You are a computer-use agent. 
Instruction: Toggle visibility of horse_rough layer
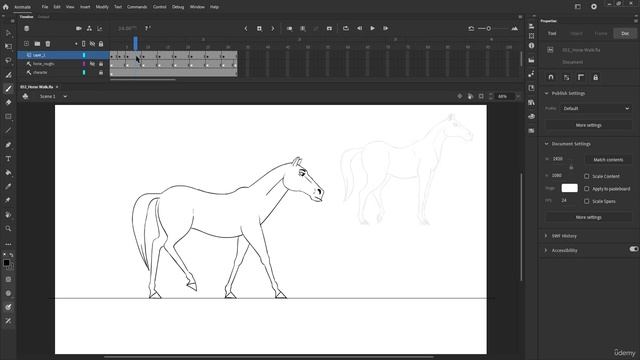click(x=92, y=64)
